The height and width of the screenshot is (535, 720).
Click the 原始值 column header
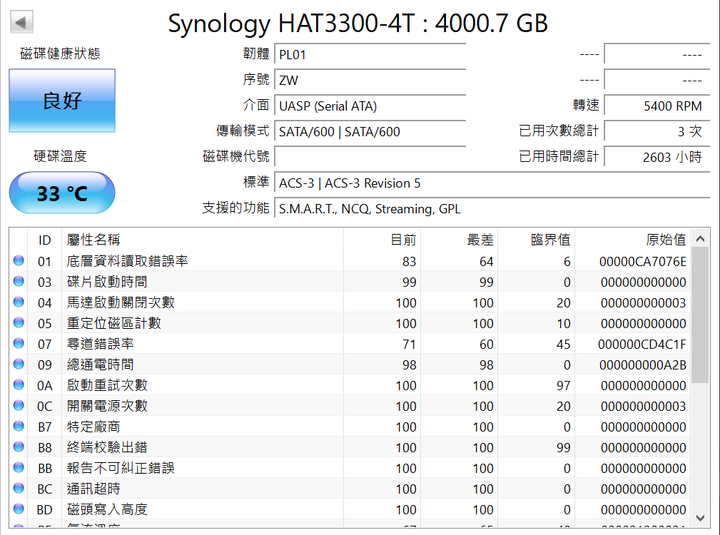click(665, 240)
